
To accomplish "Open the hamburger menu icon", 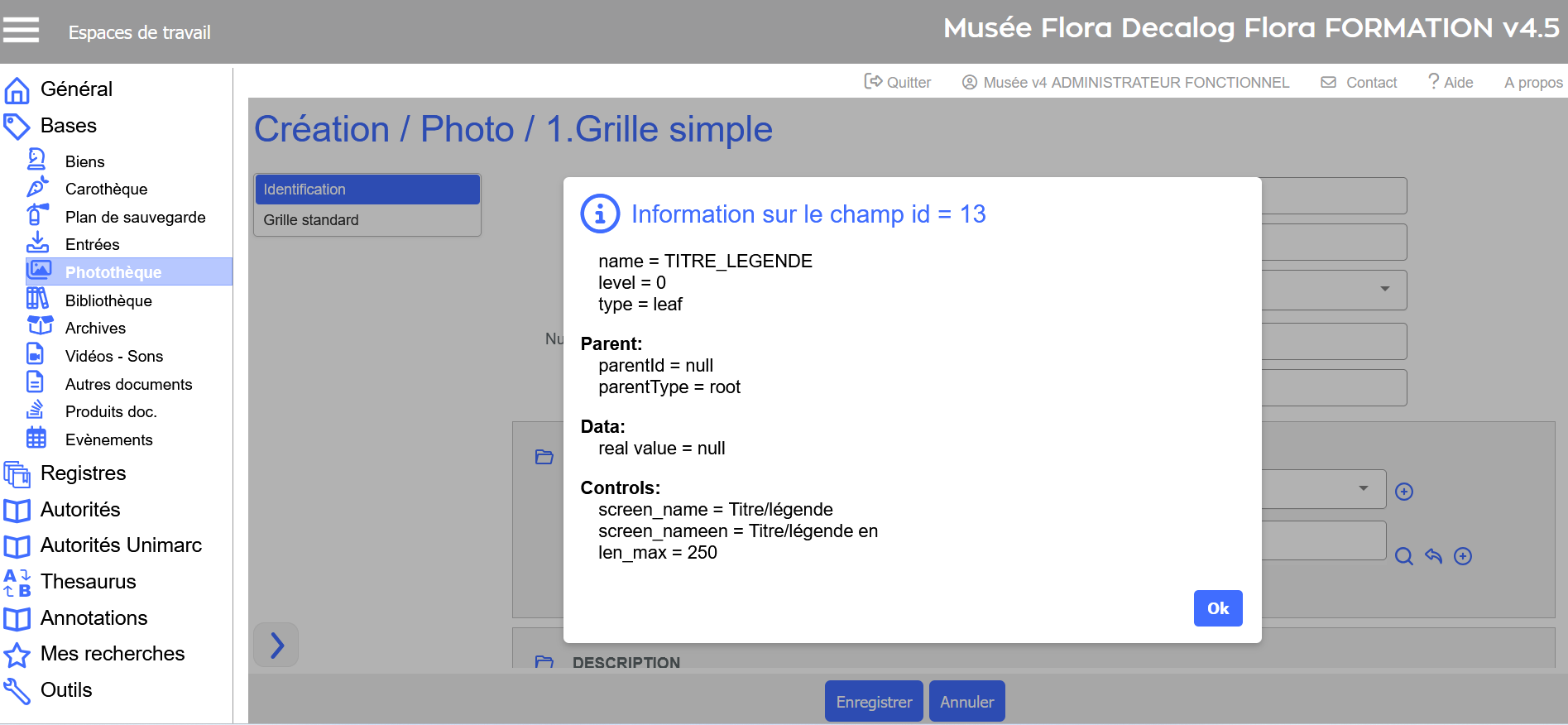I will pos(22,31).
